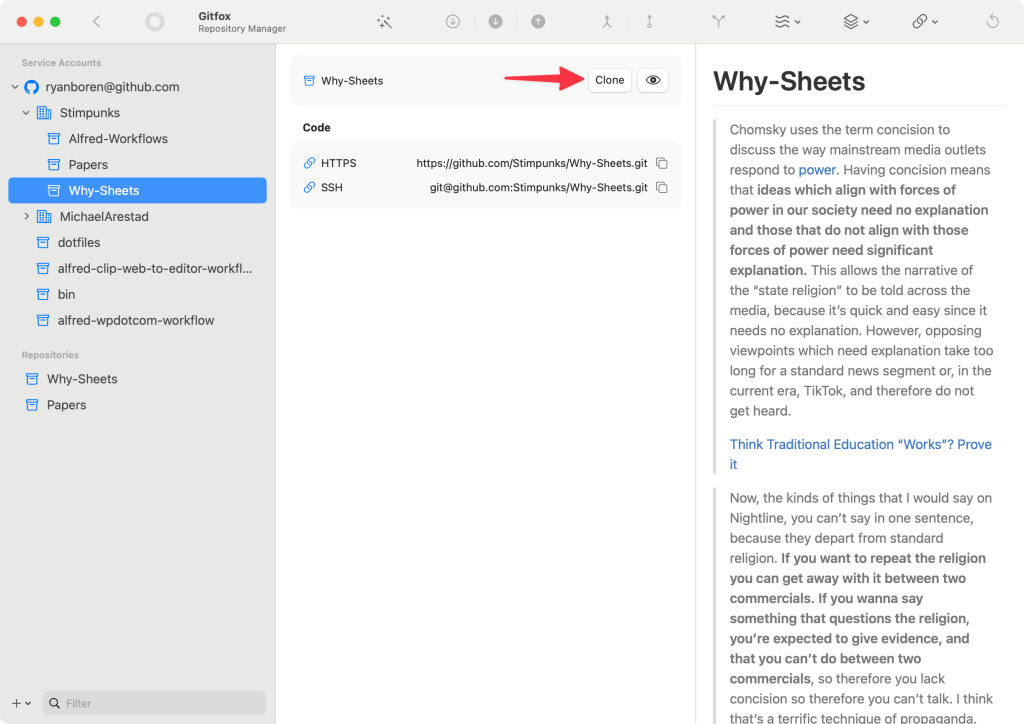Viewport: 1024px width, 724px height.
Task: Click the Why-Sheets header archive icon
Action: (310, 81)
